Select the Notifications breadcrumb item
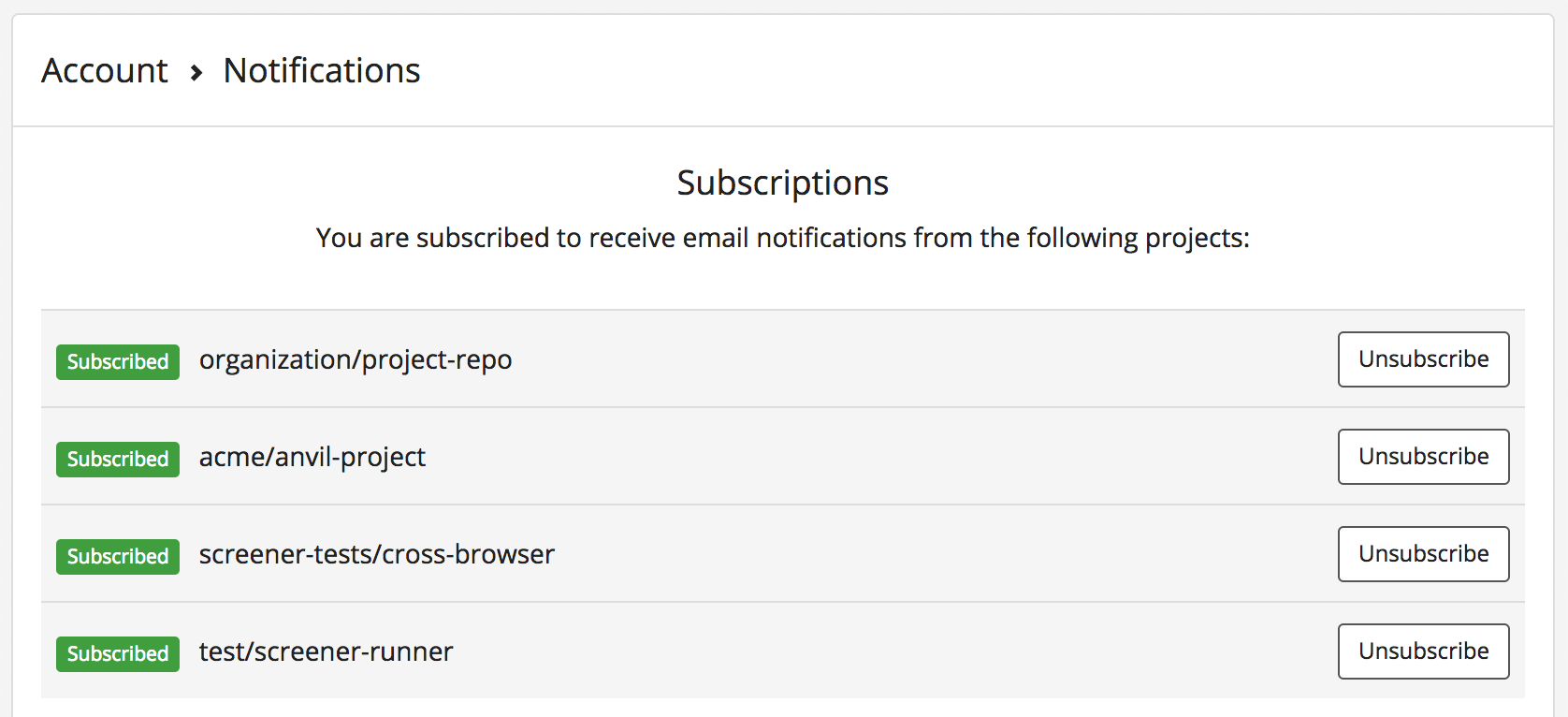Screen dimensions: 1568x717 click(321, 71)
